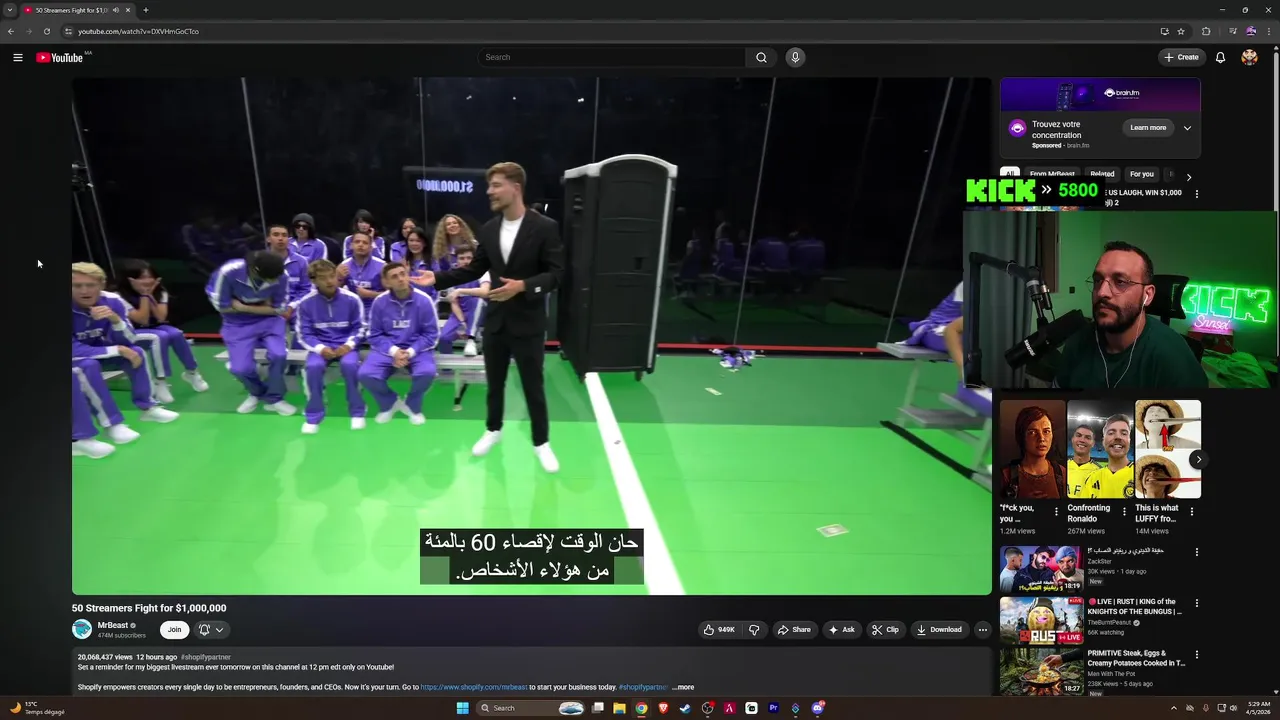
Task: Click the search magnifier button
Action: 761,57
